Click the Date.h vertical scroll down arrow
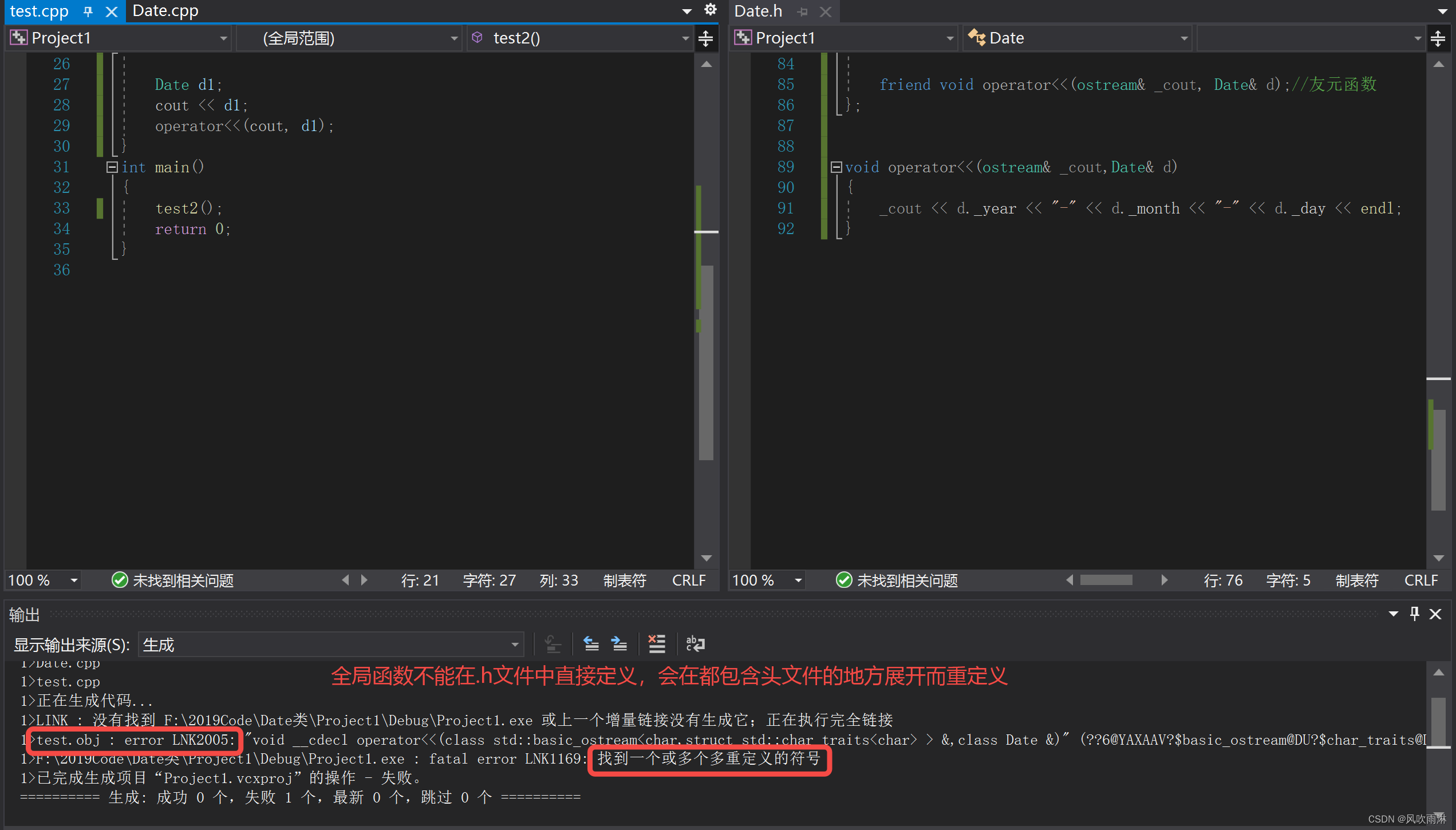This screenshot has width=1456, height=830. 1438,558
